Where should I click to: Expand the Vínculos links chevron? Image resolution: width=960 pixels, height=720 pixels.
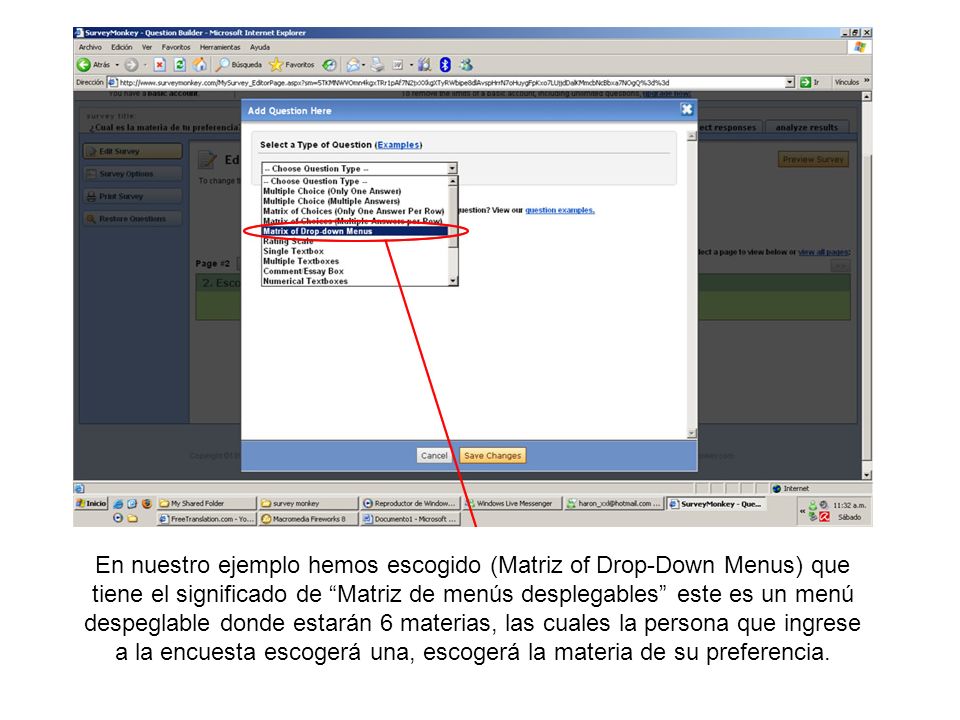pyautogui.click(x=866, y=81)
